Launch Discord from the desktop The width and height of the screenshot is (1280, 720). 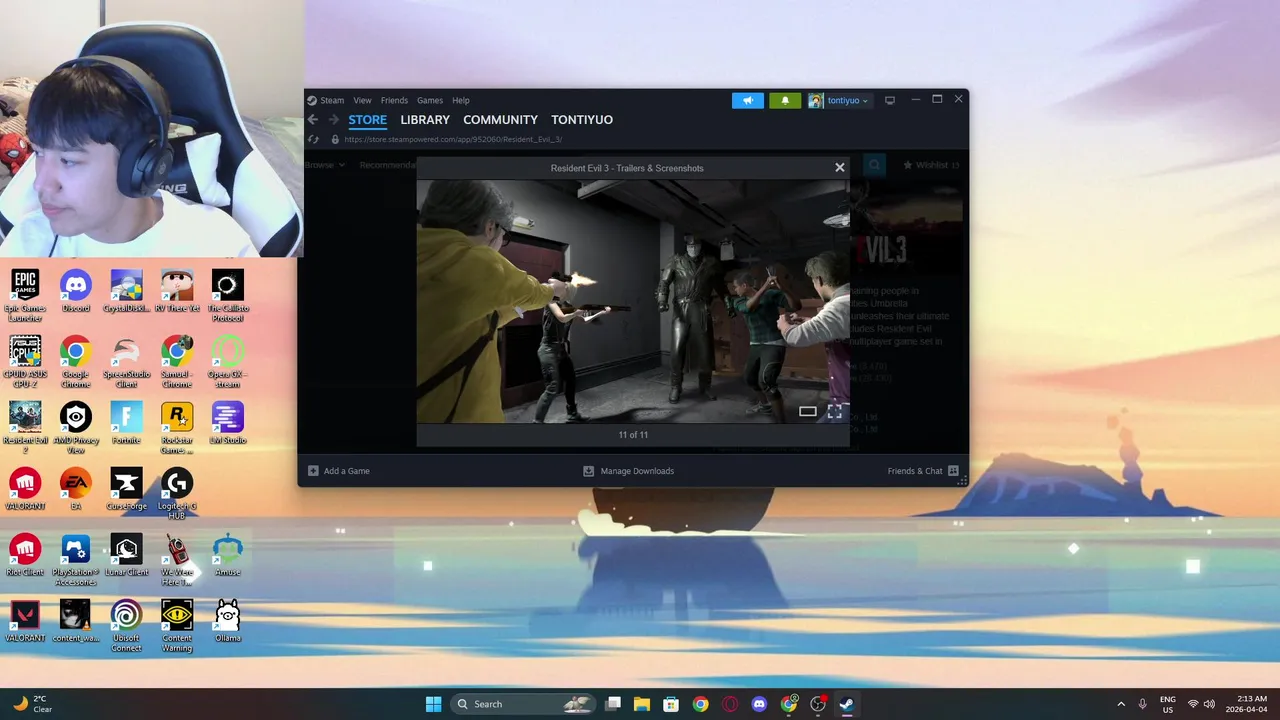pos(76,291)
